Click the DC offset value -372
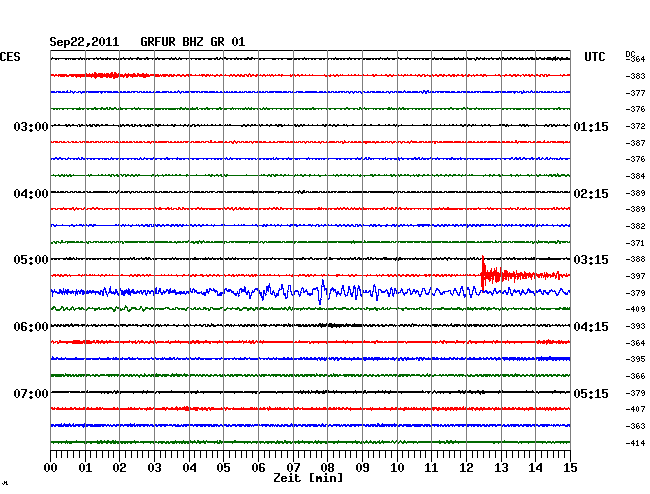Viewport: 650px width, 494px height. coord(635,126)
